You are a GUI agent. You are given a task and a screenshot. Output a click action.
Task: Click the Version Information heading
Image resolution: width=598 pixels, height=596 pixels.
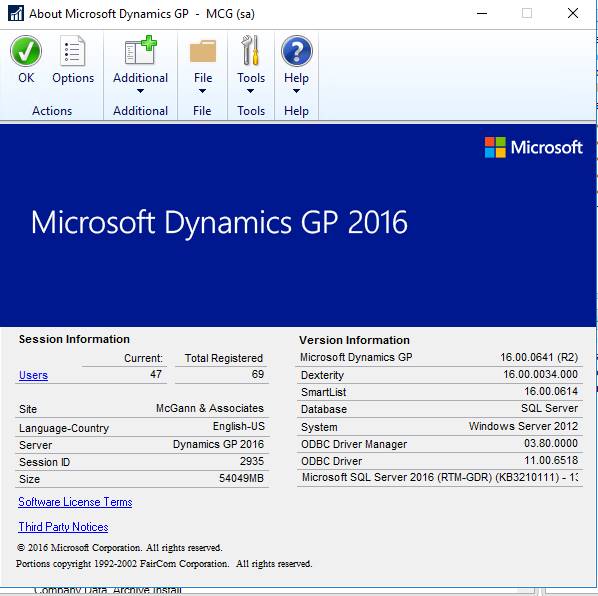(354, 340)
